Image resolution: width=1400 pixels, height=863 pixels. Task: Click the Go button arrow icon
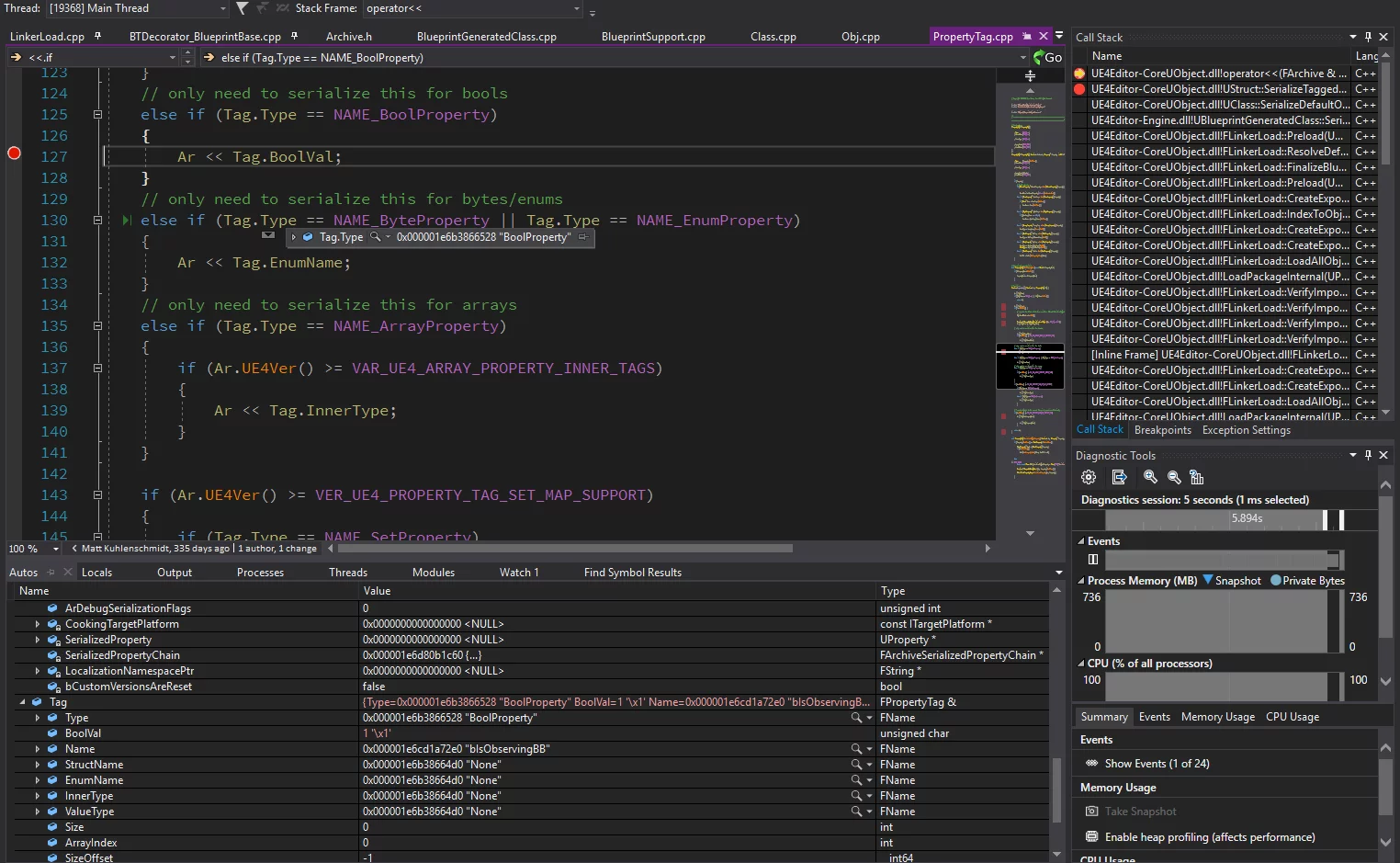1039,57
